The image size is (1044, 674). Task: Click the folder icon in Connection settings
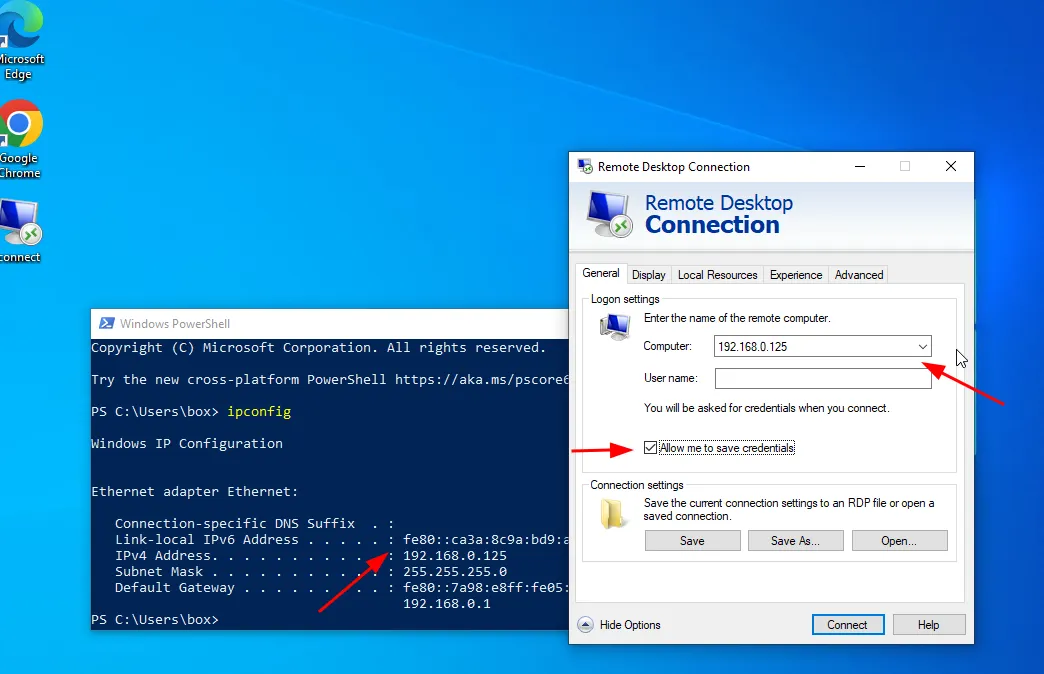point(613,512)
